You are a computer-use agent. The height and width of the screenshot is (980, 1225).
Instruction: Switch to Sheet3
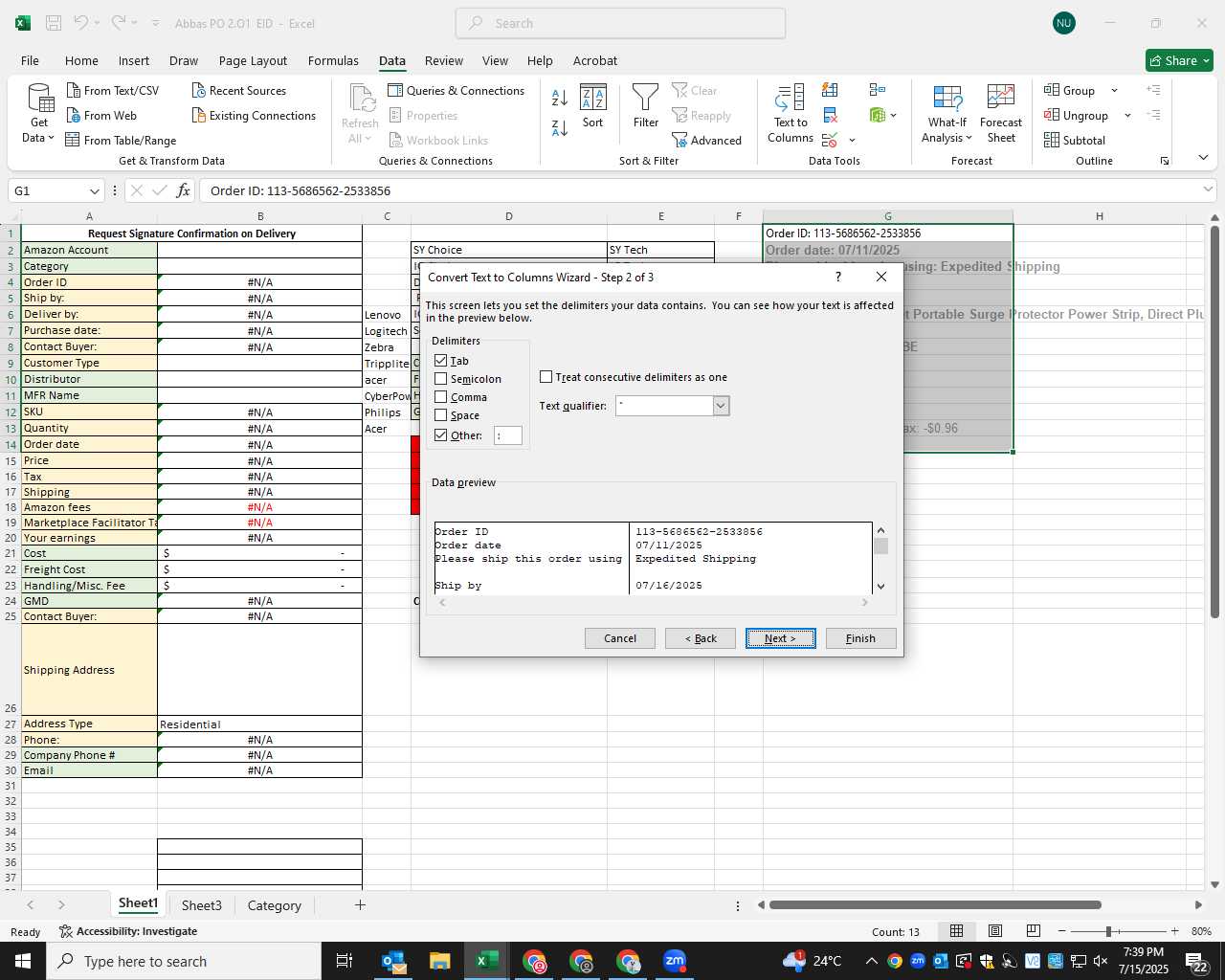pyautogui.click(x=201, y=905)
